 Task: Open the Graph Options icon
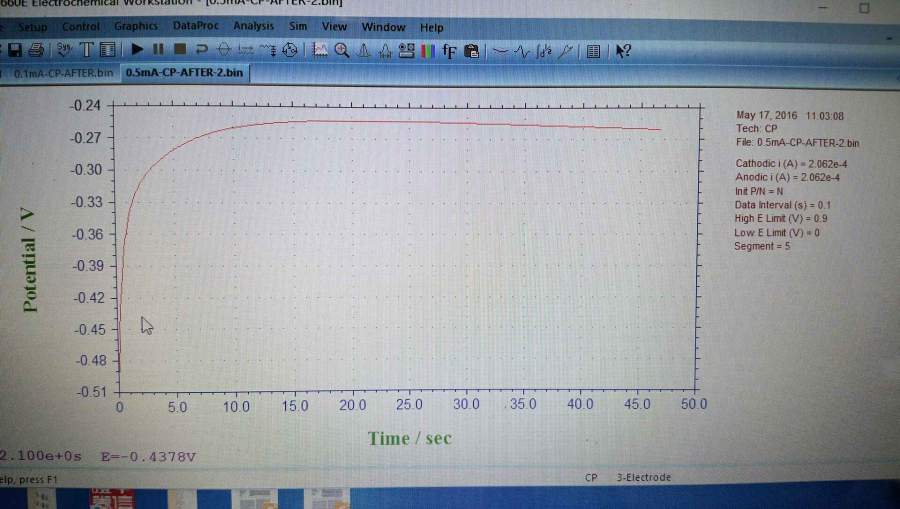coord(406,51)
